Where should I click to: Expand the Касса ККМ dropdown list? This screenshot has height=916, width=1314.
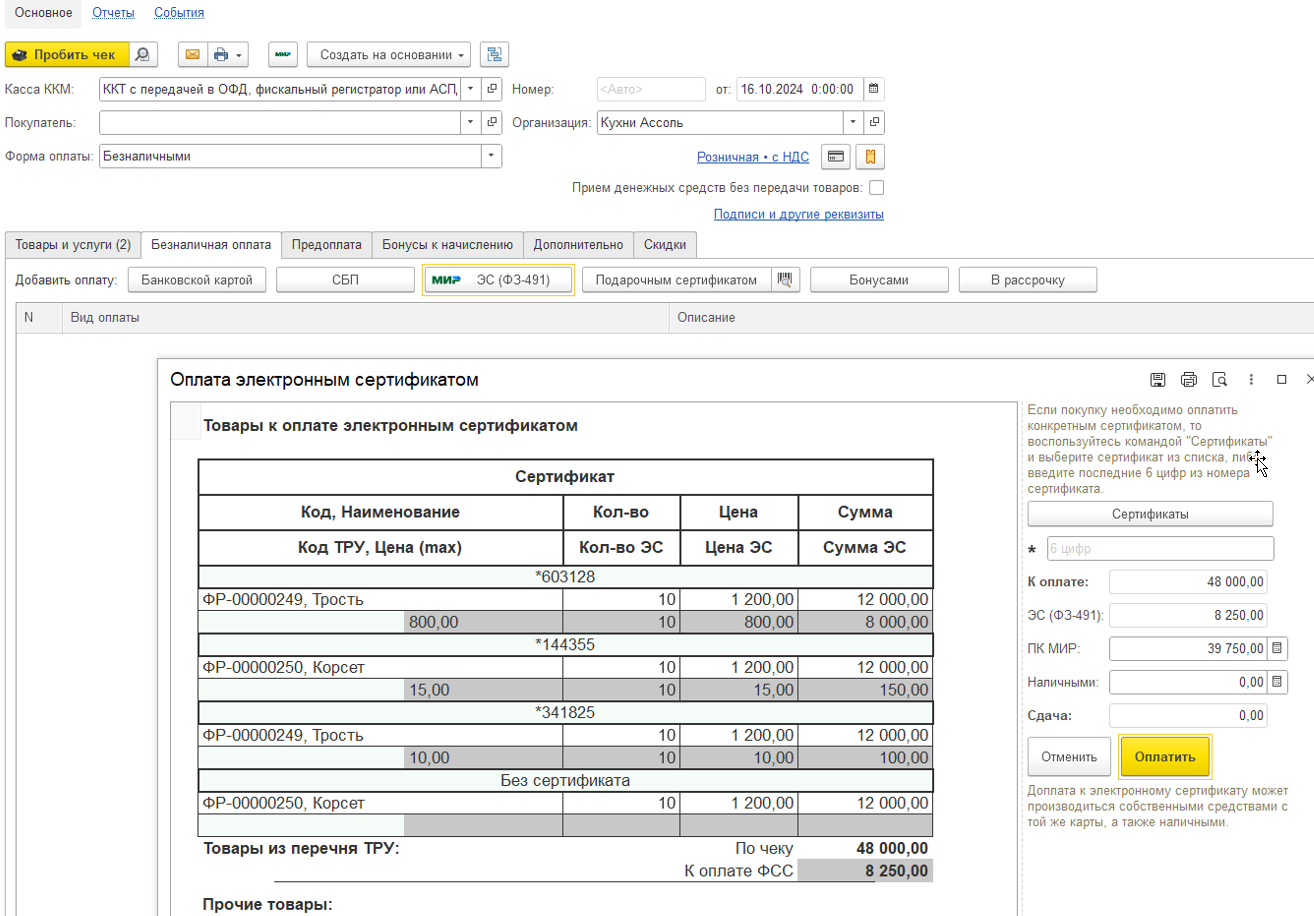pyautogui.click(x=471, y=89)
